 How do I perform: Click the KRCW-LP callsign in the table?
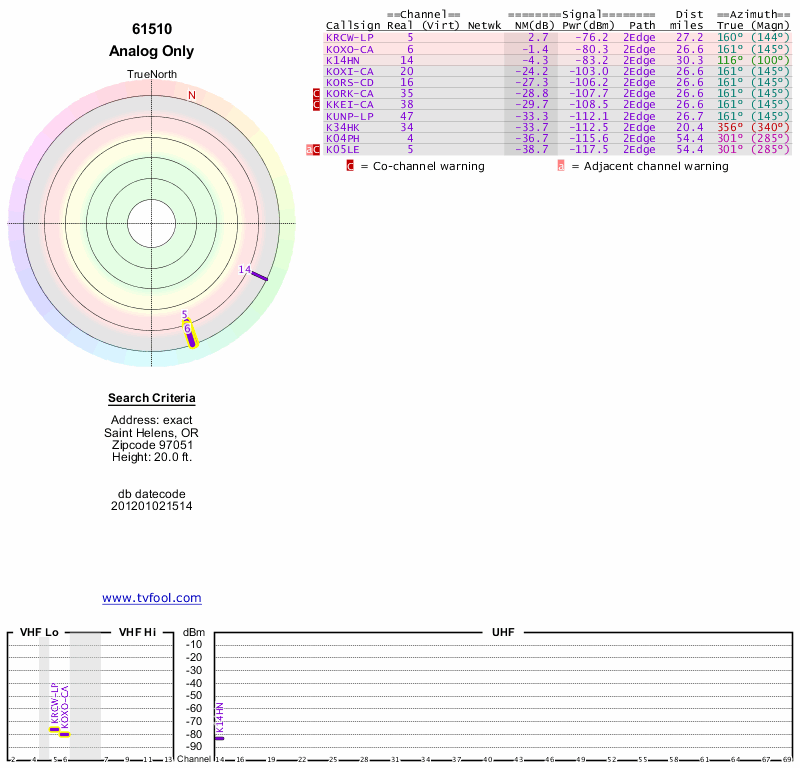(349, 37)
